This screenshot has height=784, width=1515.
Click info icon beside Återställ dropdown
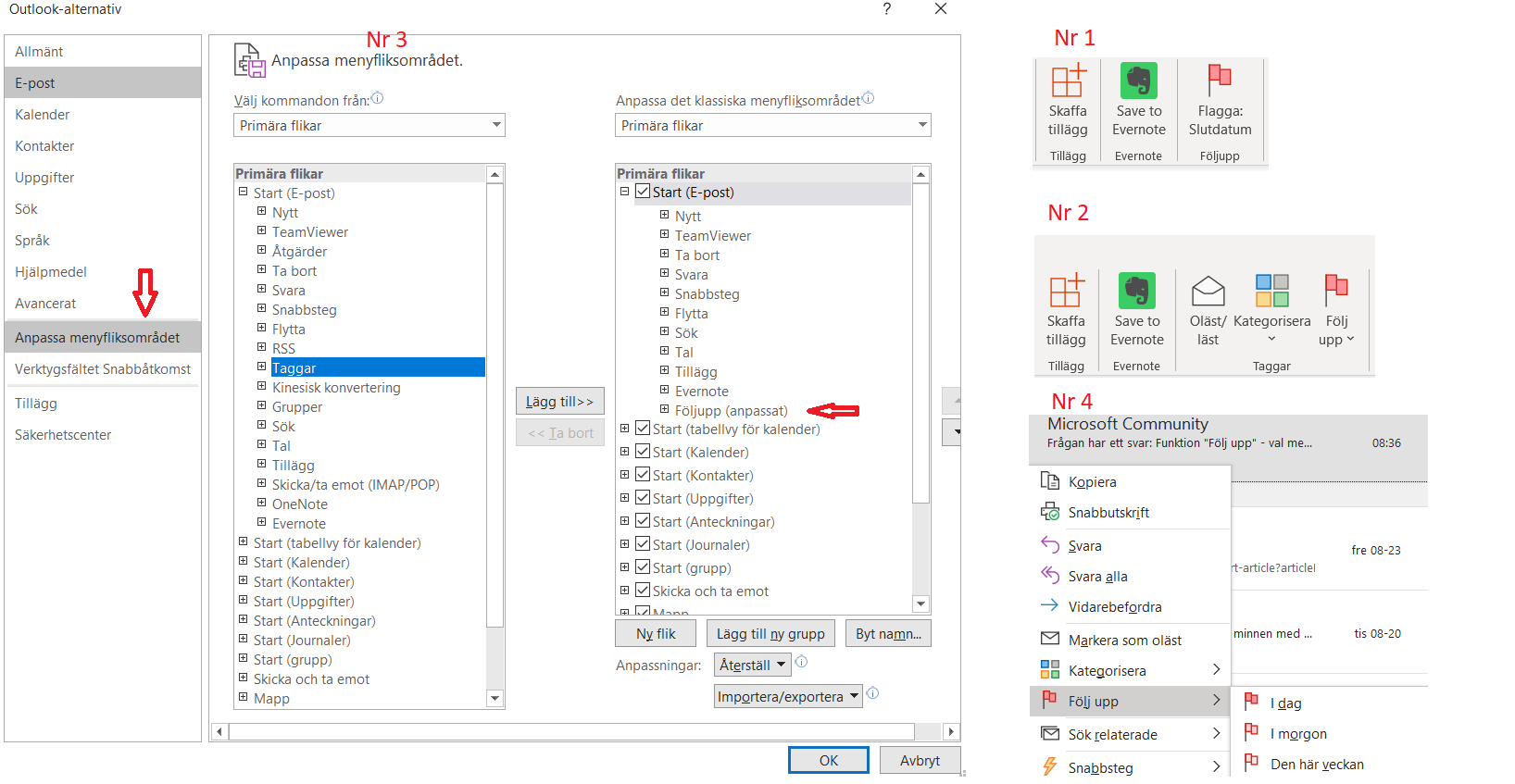point(802,662)
